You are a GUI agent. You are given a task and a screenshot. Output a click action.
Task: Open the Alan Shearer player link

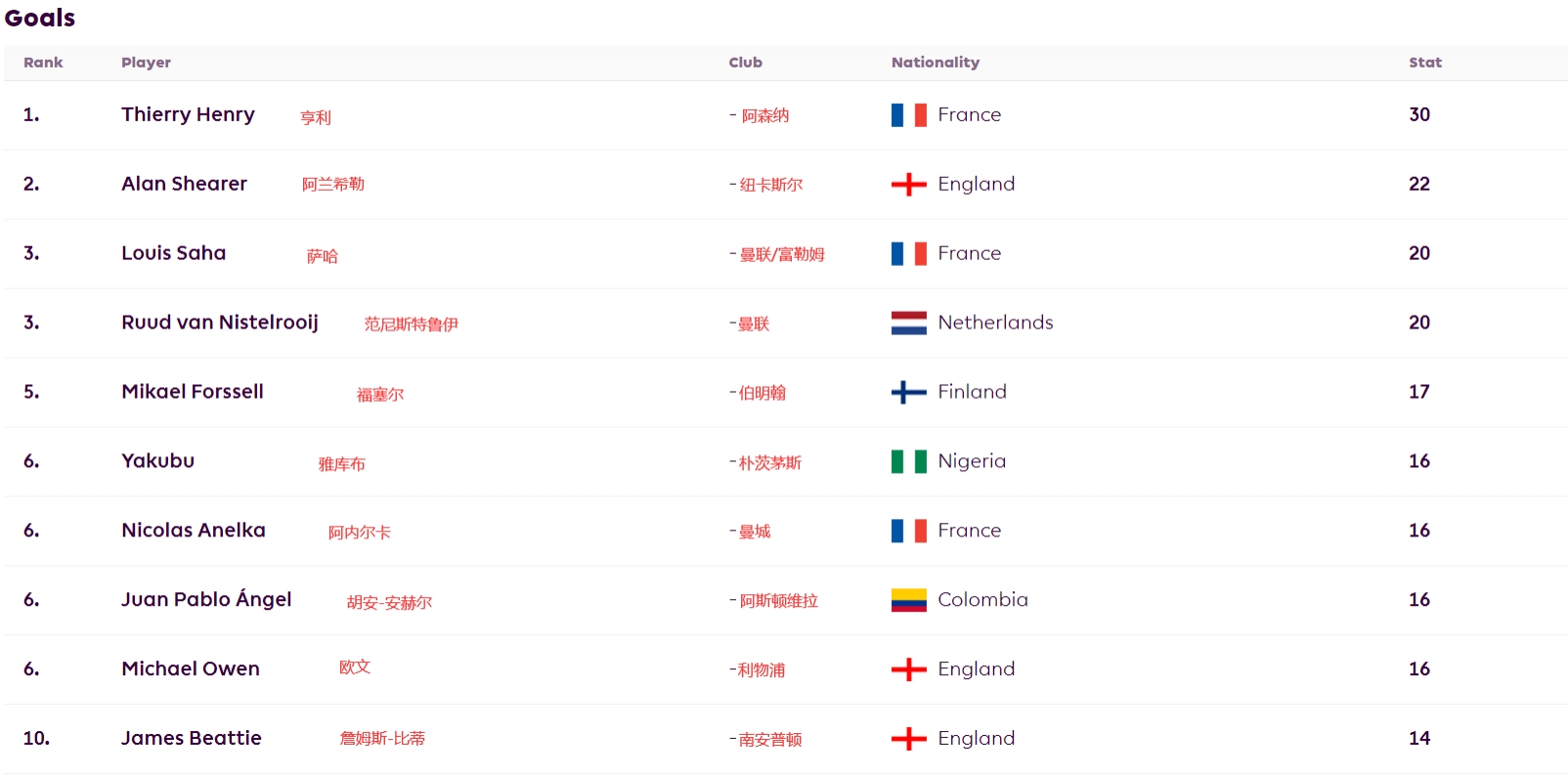click(x=184, y=184)
